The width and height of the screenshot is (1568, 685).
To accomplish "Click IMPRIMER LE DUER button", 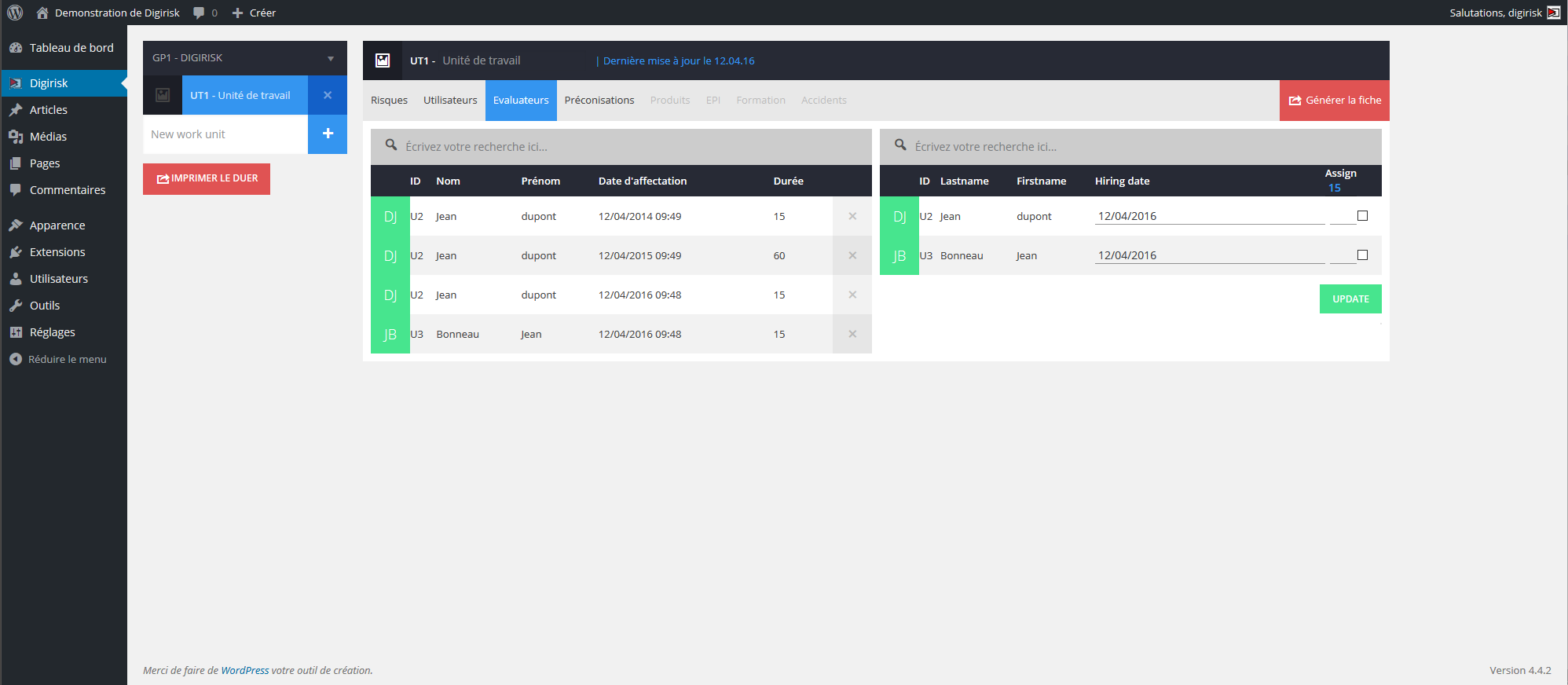I will point(207,179).
